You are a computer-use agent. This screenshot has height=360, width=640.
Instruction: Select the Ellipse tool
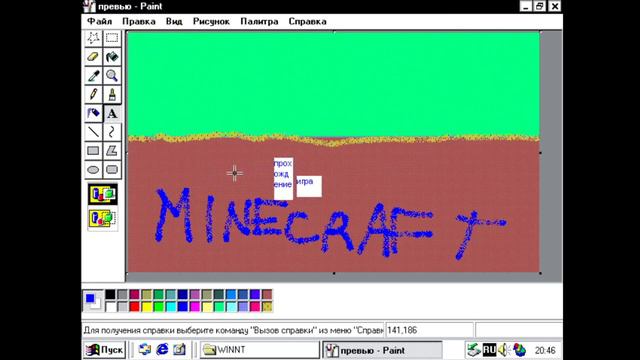(93, 169)
